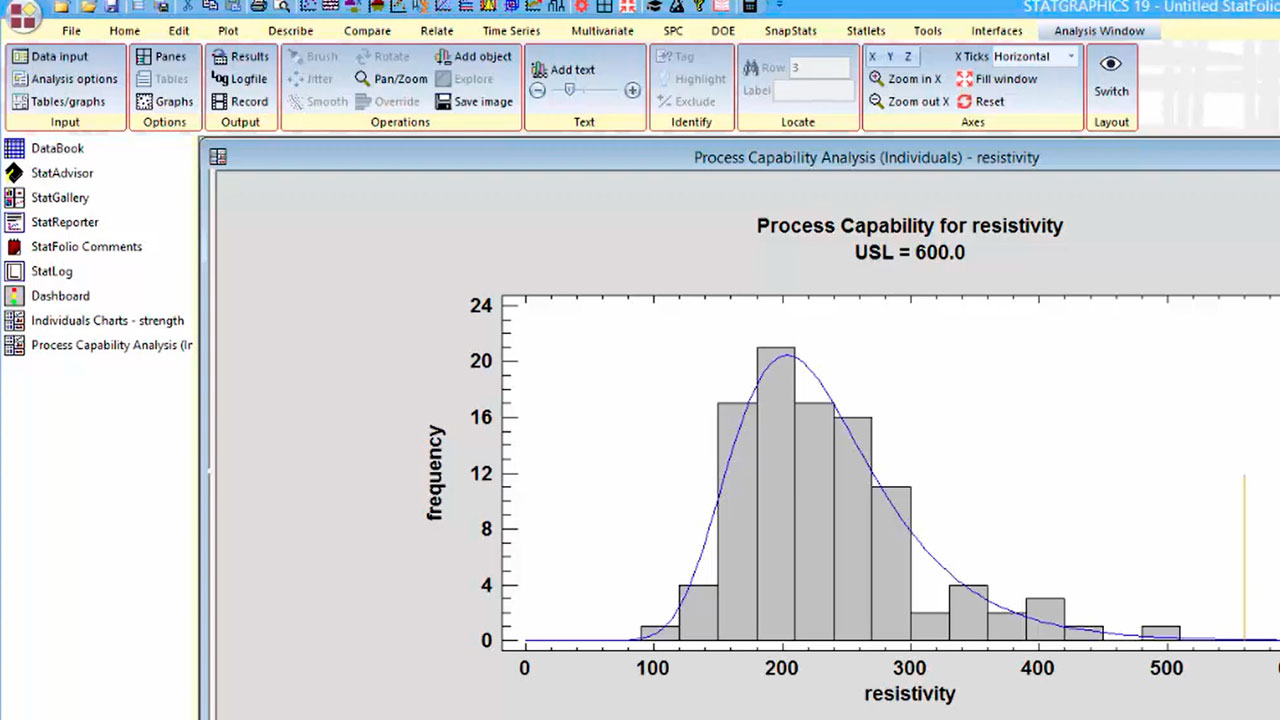Switch to the Analysis Window tab
1280x720 pixels.
coord(1099,31)
